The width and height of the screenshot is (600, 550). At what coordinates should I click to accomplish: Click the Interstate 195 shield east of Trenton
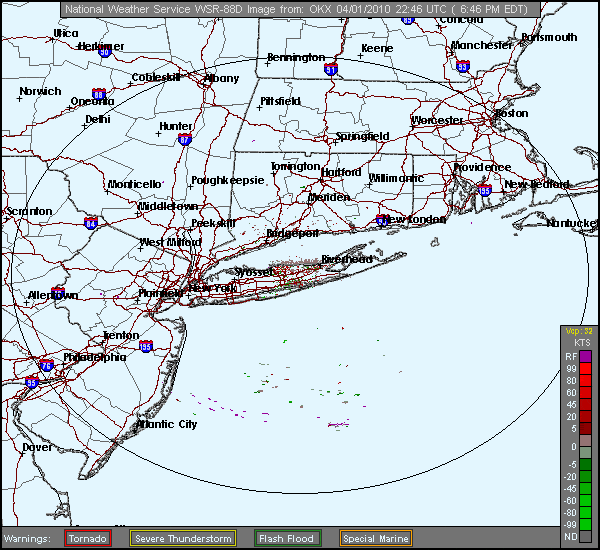(146, 346)
